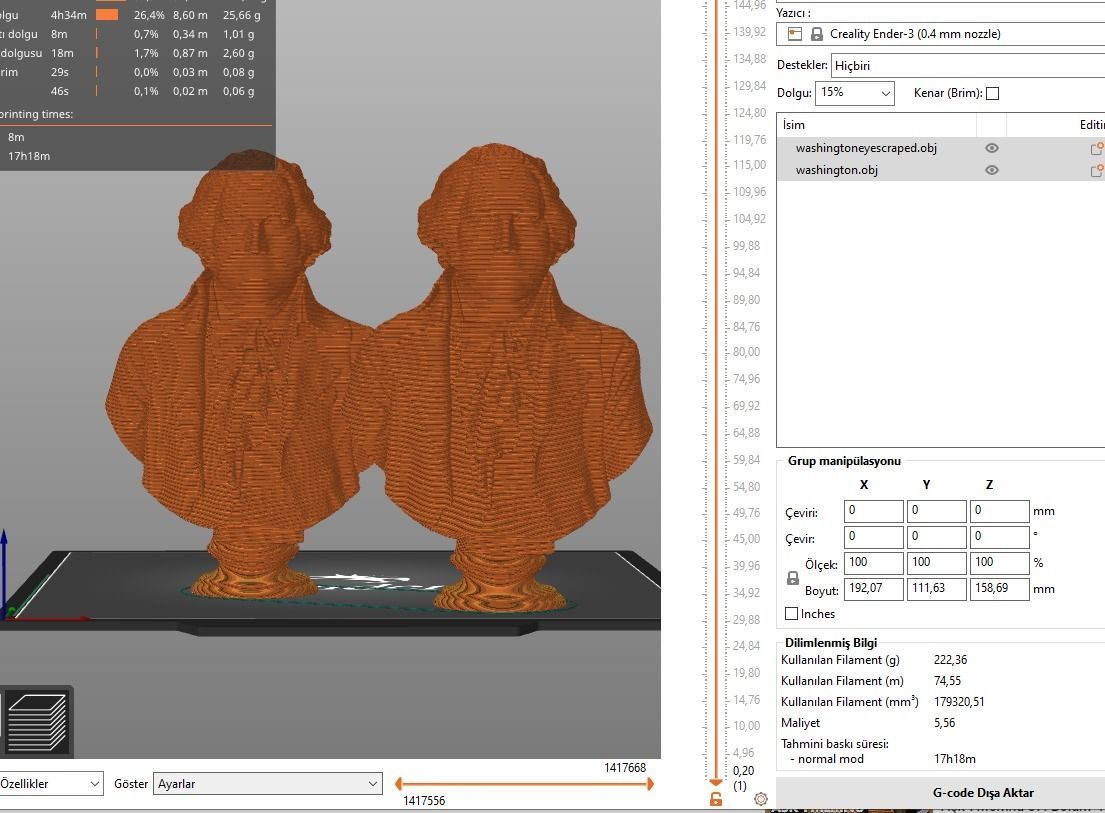The image size is (1105, 813).
Task: Click the Boyut X field showing 192,07
Action: coord(873,588)
